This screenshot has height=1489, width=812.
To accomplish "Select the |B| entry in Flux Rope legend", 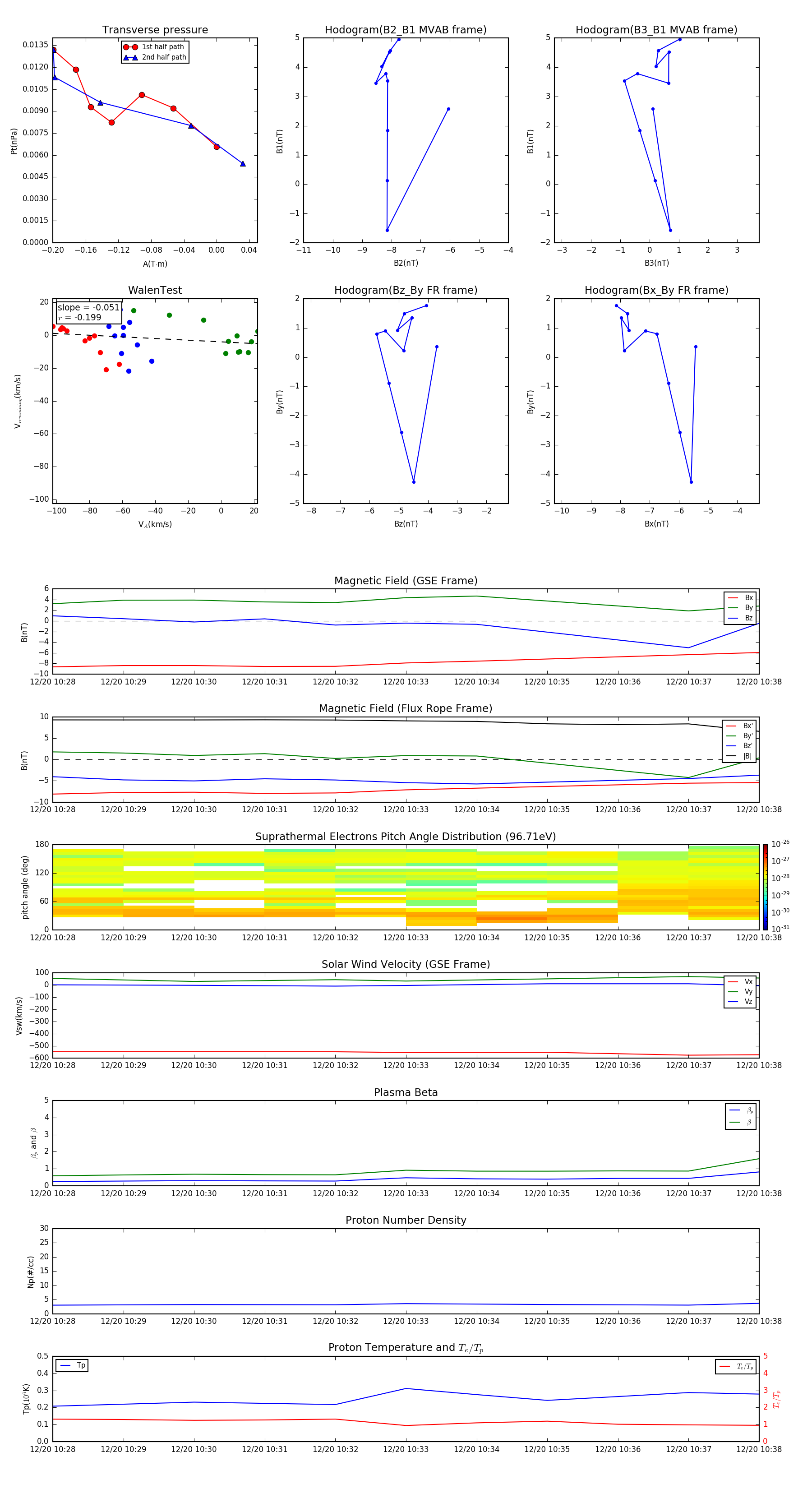I will [x=739, y=756].
